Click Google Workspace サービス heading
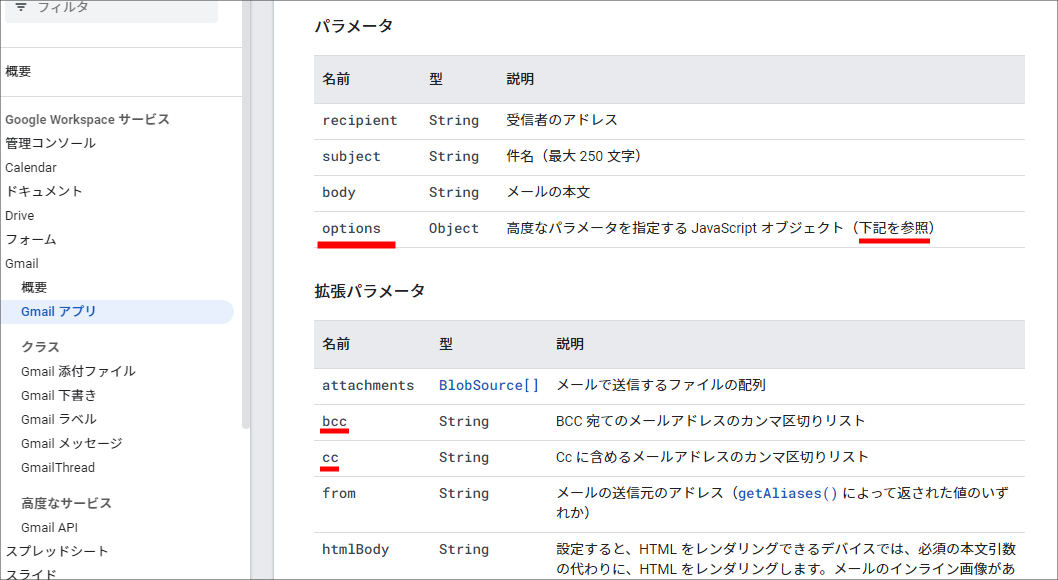Image resolution: width=1058 pixels, height=580 pixels. coord(87,119)
